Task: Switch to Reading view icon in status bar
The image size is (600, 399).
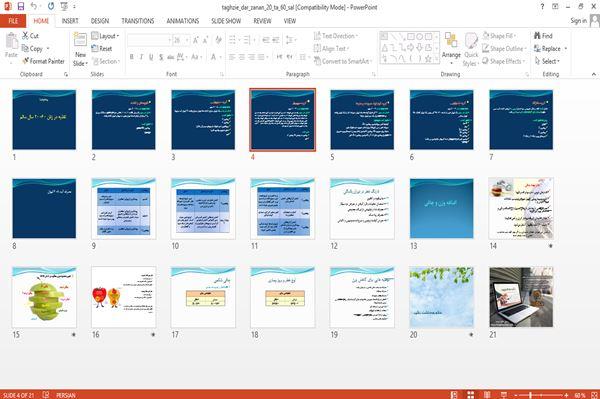Action: pos(487,395)
